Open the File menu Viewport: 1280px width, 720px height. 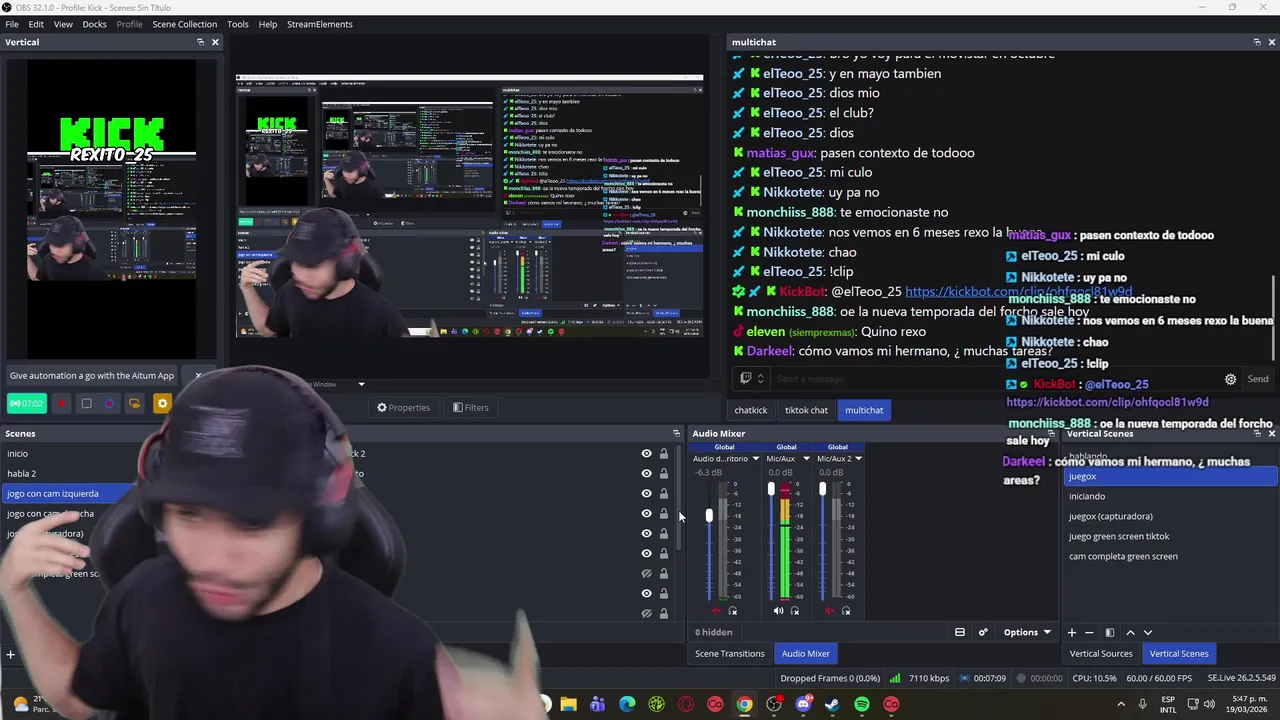[12, 24]
